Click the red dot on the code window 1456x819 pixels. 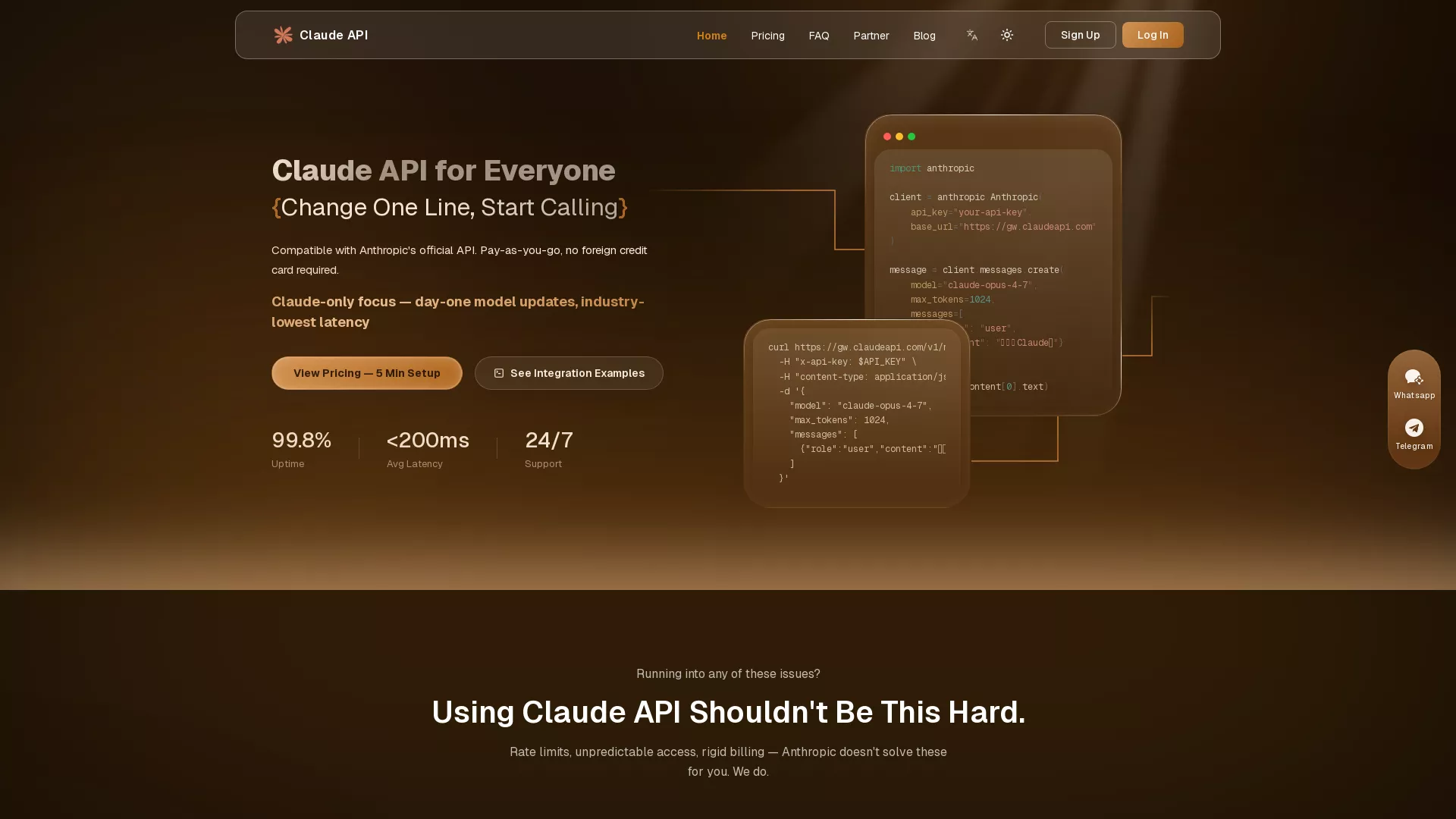(x=886, y=136)
